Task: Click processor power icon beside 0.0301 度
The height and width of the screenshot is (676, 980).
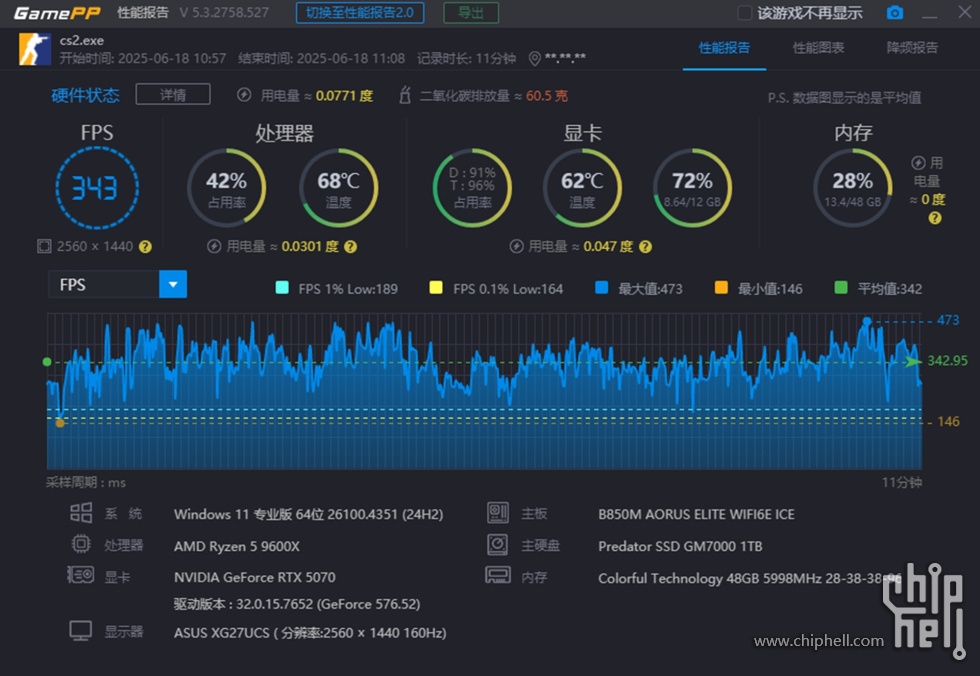Action: pos(214,246)
